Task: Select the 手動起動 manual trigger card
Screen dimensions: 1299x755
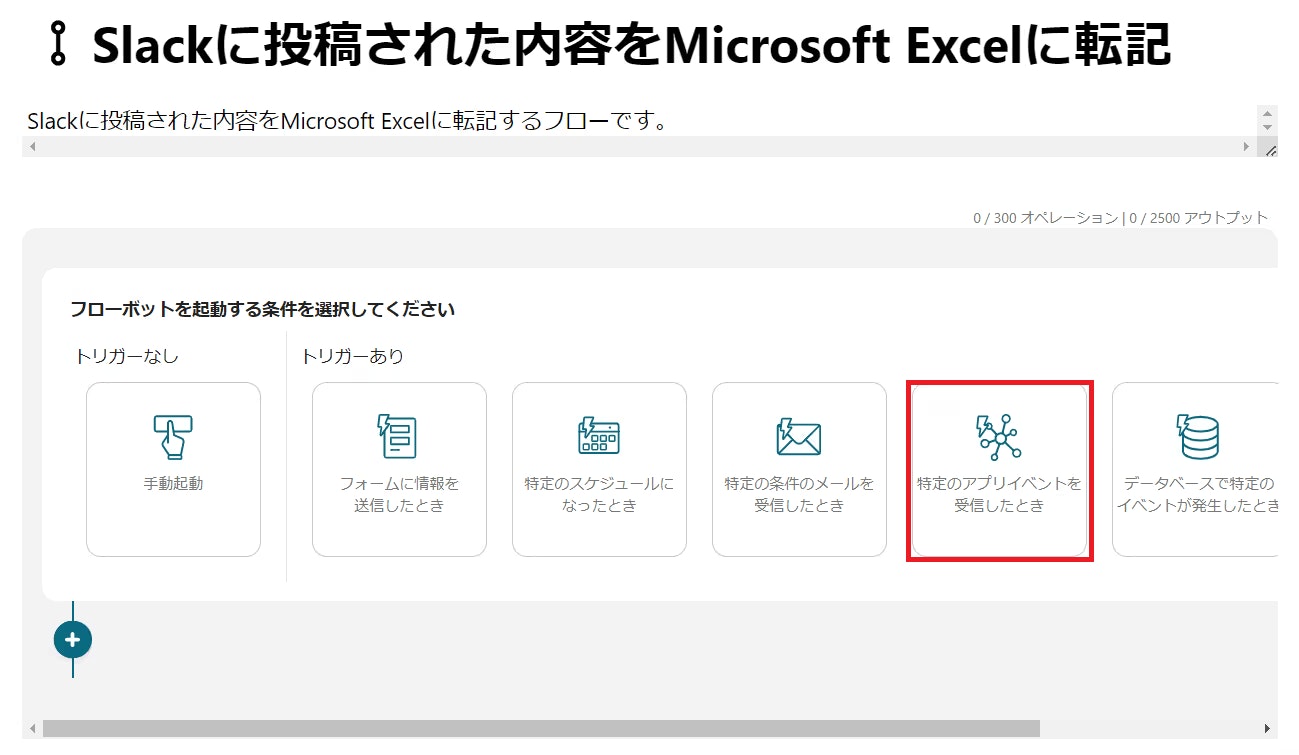Action: 173,469
